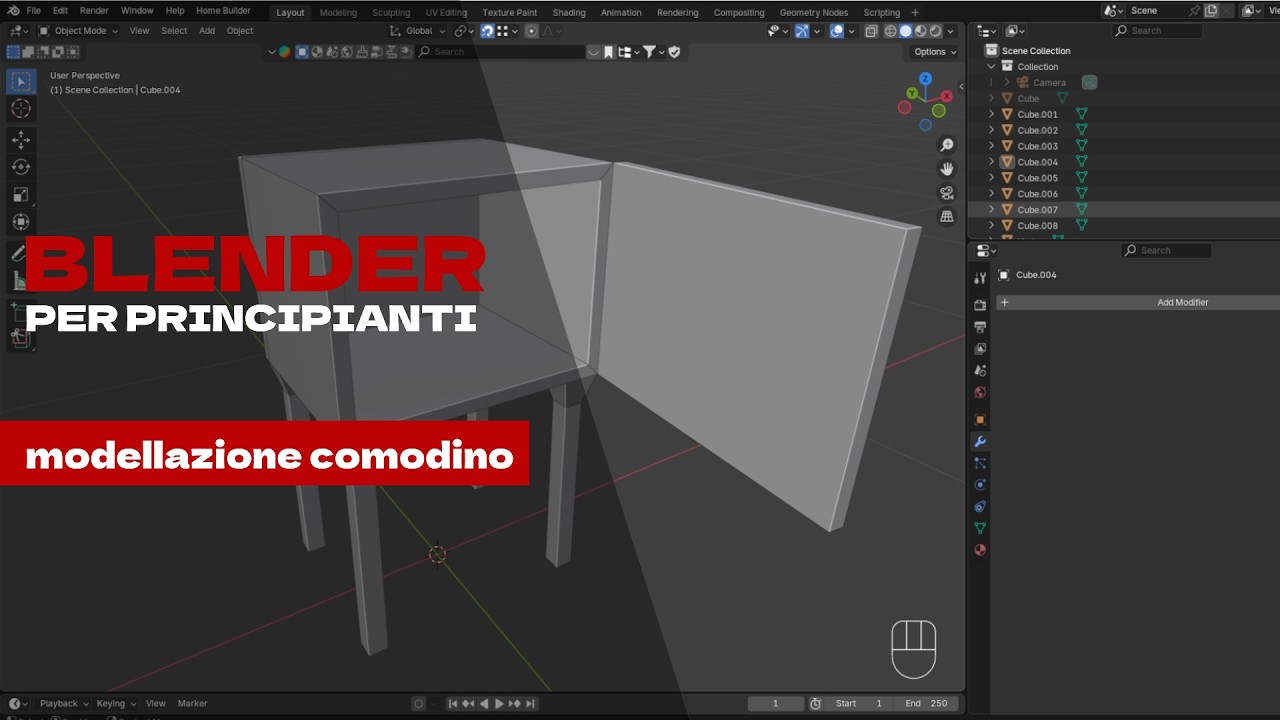Select the Scale tool
Image resolution: width=1280 pixels, height=720 pixels.
[21, 194]
